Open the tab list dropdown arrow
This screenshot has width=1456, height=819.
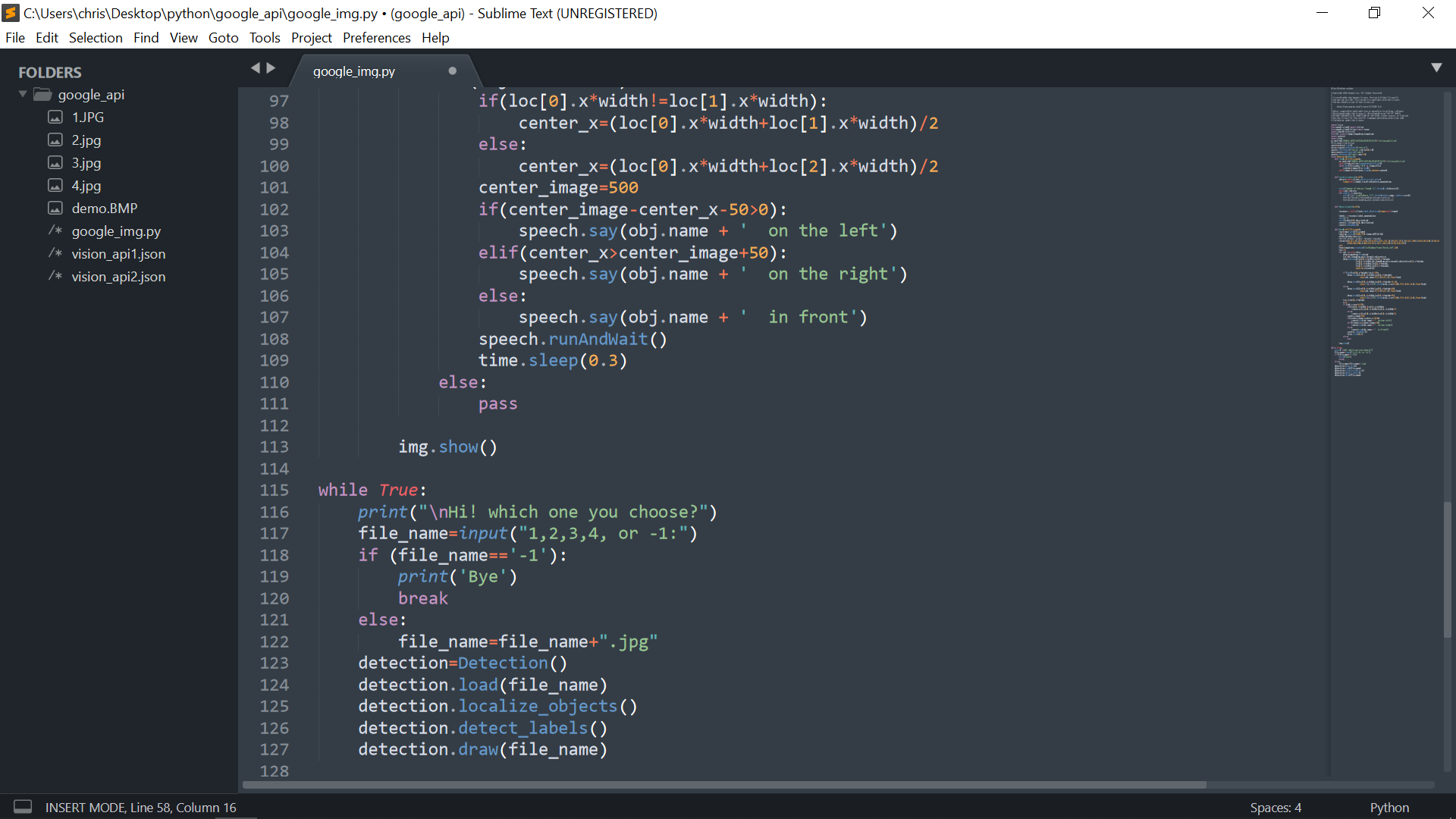[x=1436, y=68]
